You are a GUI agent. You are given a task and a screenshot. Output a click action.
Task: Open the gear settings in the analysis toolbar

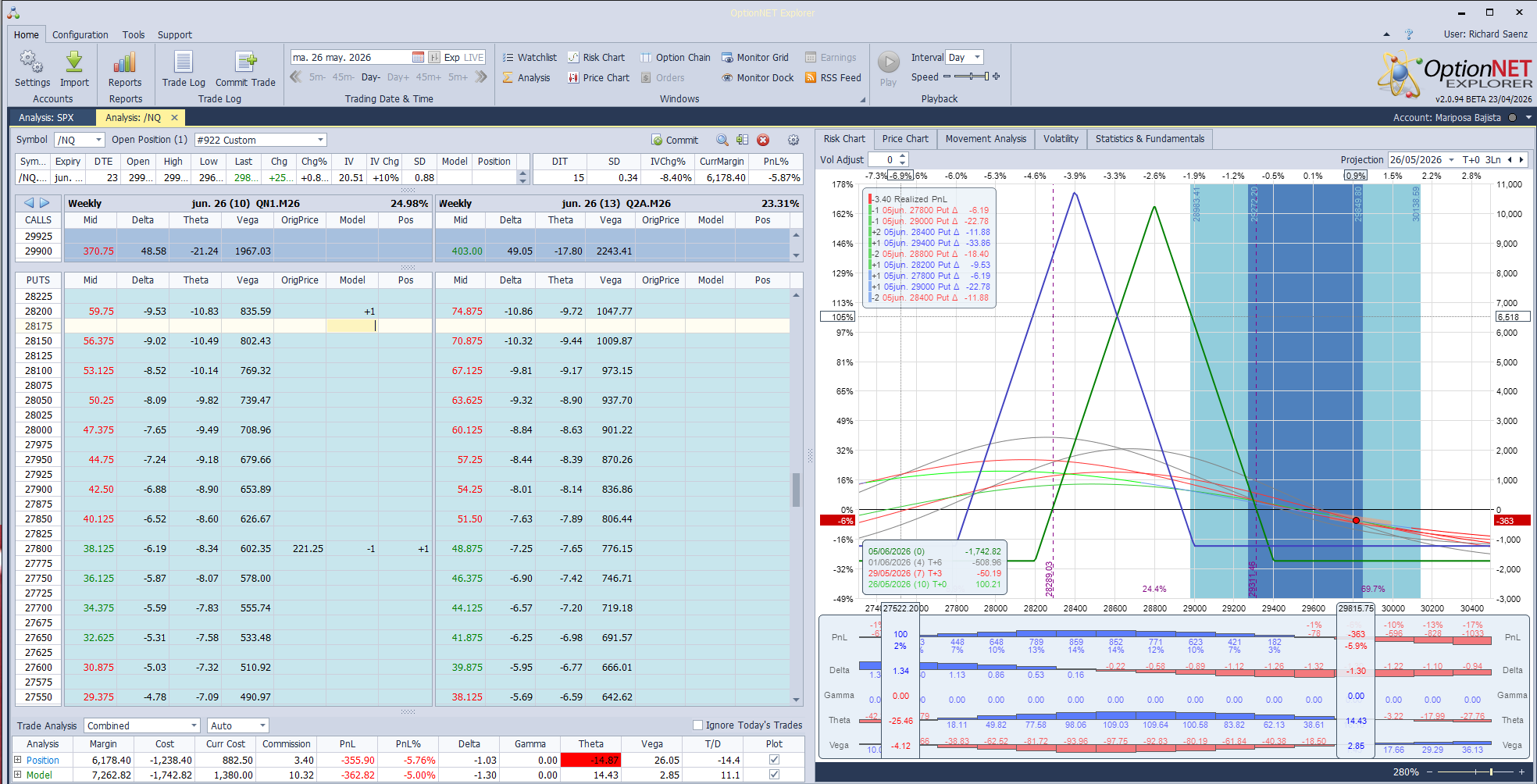point(793,140)
